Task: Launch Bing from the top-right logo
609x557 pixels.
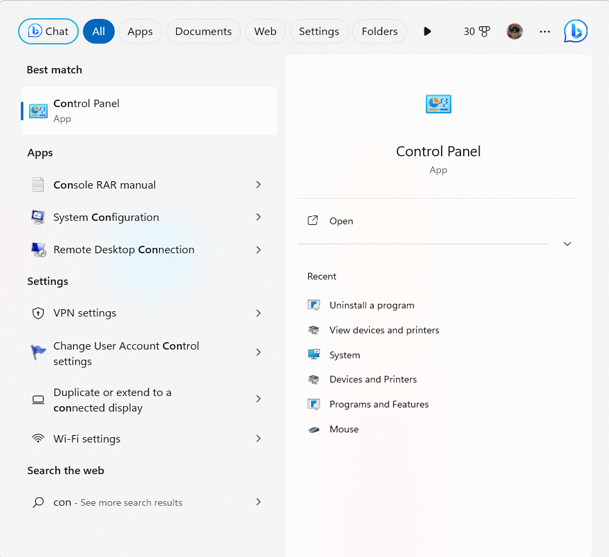Action: coord(576,31)
